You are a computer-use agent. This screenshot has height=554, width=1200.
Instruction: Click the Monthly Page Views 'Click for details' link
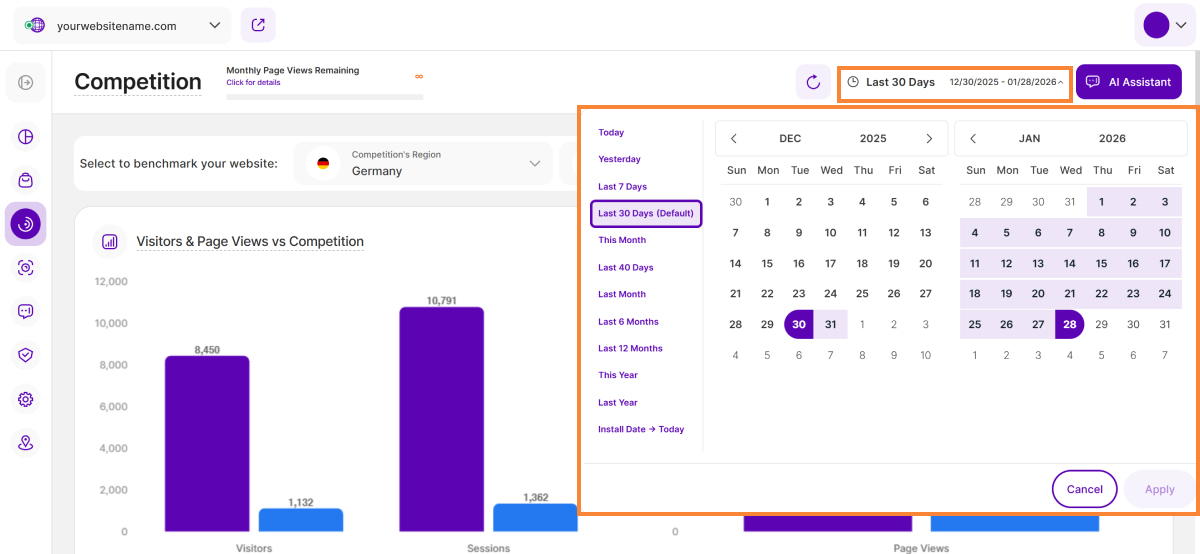[253, 83]
